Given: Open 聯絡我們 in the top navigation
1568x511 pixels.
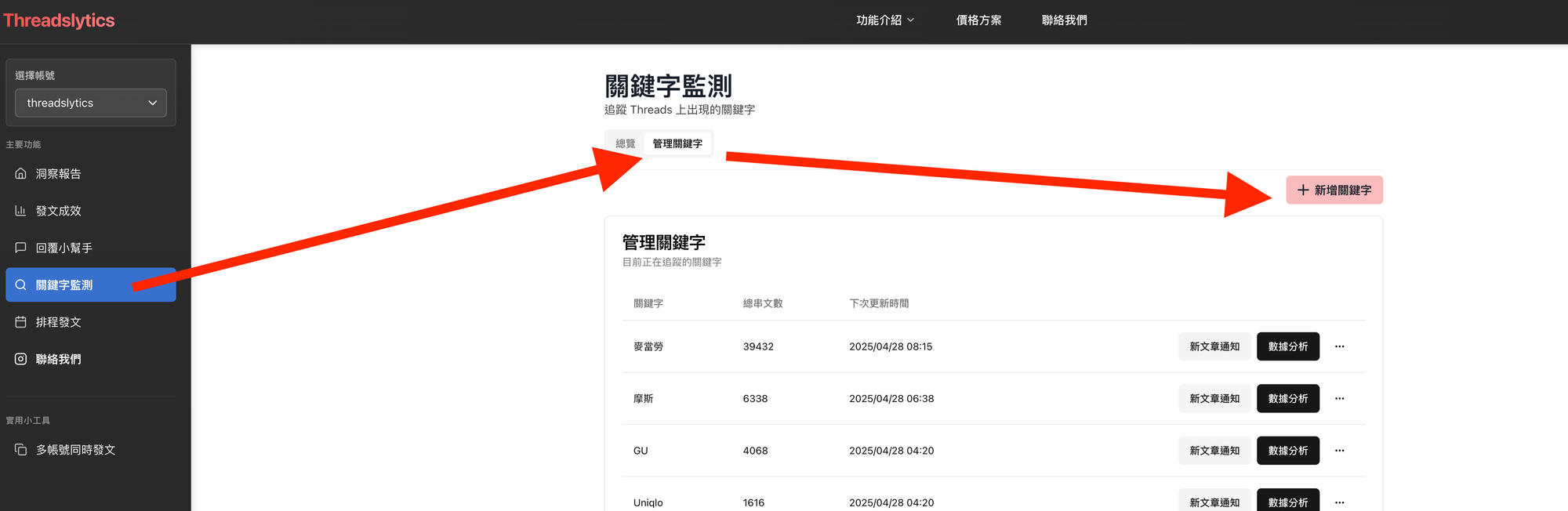Looking at the screenshot, I should (1065, 20).
